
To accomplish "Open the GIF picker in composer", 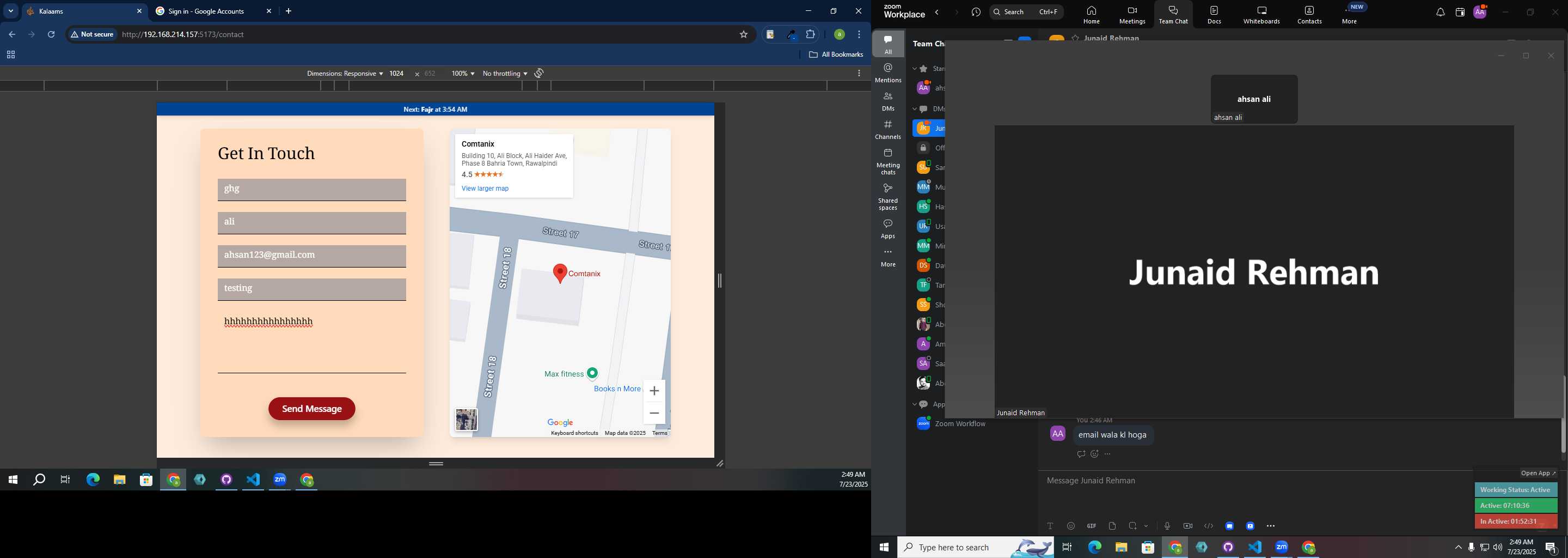I will (x=1092, y=526).
